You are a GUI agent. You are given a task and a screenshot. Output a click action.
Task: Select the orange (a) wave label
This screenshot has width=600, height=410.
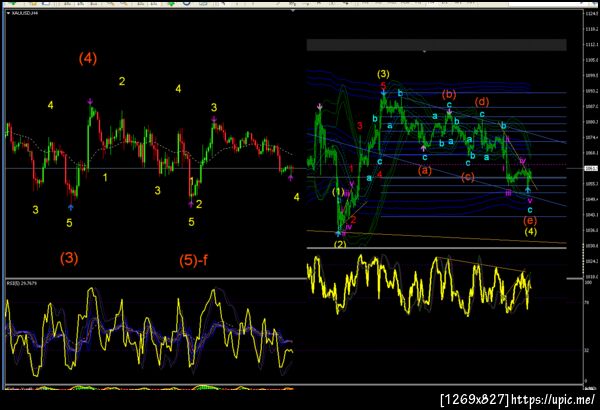pyautogui.click(x=424, y=170)
